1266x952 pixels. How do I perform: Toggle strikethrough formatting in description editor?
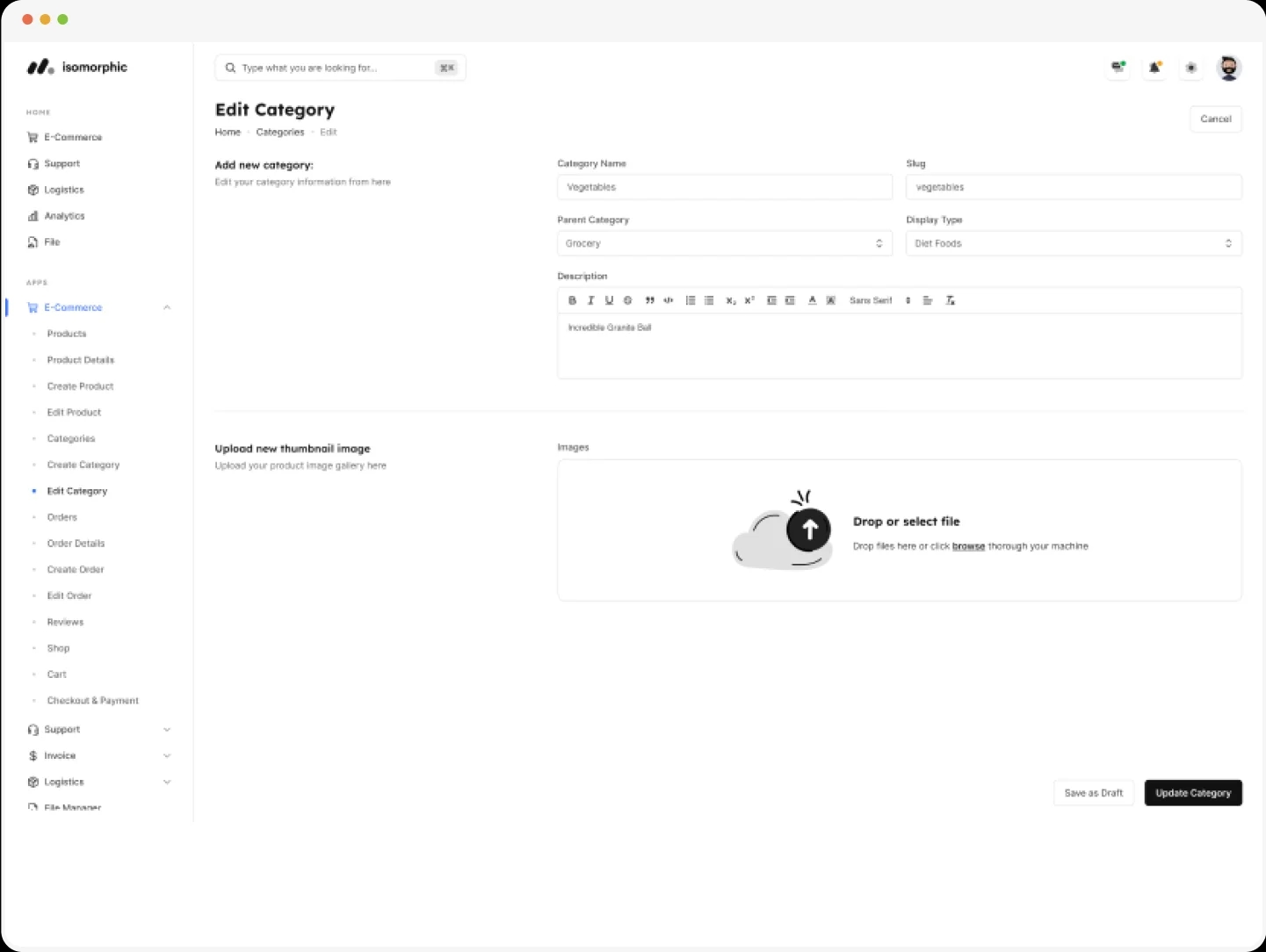click(x=627, y=300)
